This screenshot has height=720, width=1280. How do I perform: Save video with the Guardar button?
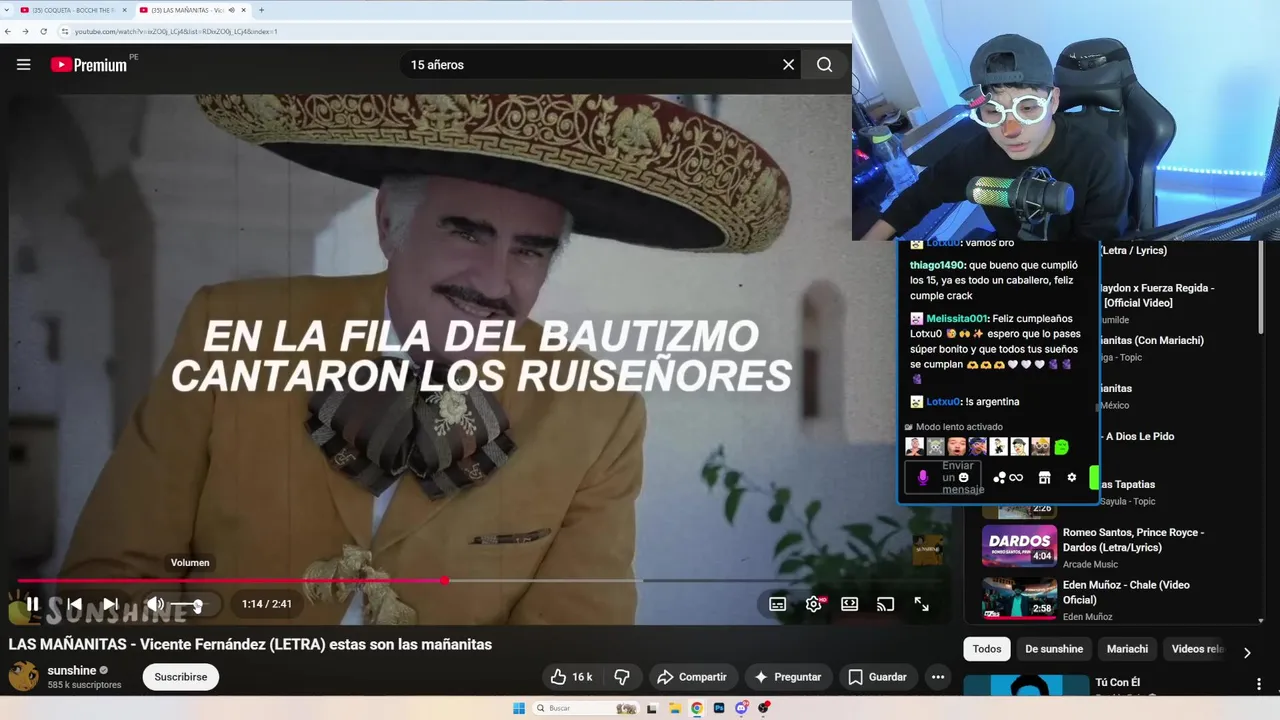[877, 677]
